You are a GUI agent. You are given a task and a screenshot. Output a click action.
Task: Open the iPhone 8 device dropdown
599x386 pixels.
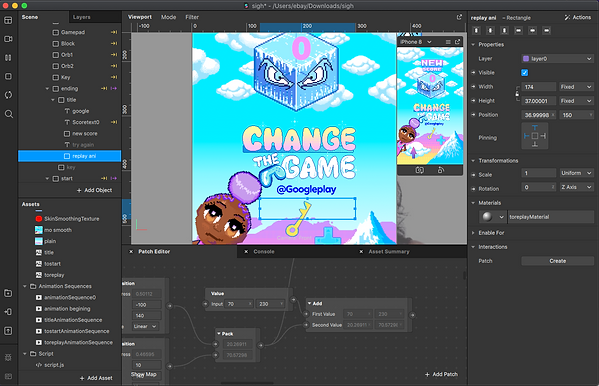click(416, 42)
